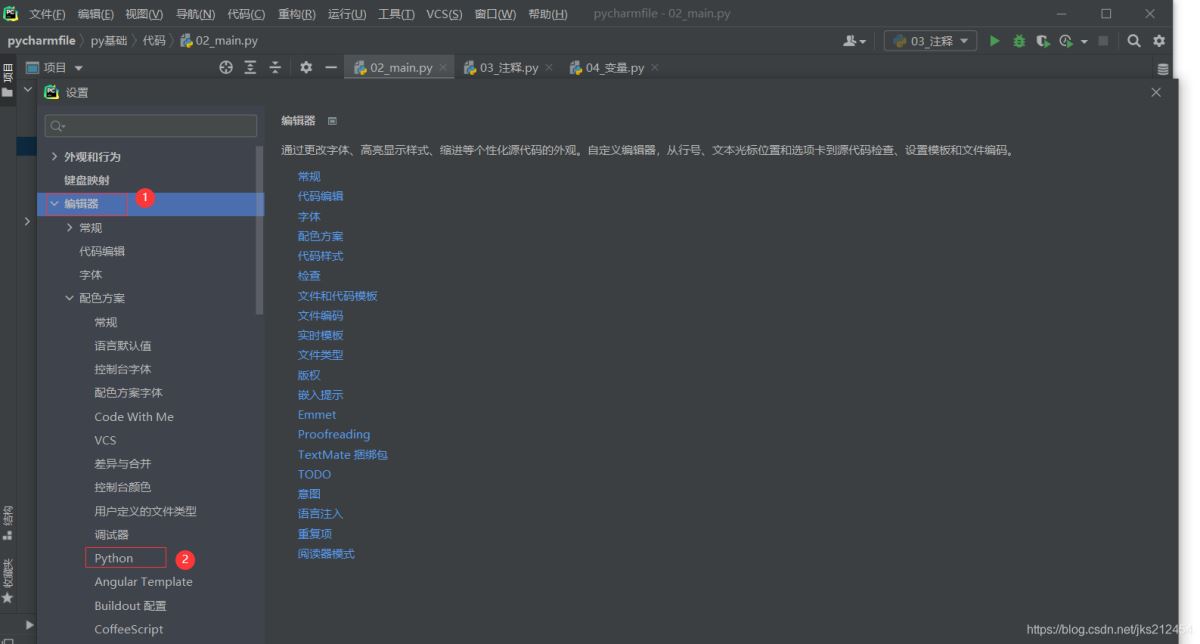Collapse the 配色方案 settings node

click(x=69, y=297)
